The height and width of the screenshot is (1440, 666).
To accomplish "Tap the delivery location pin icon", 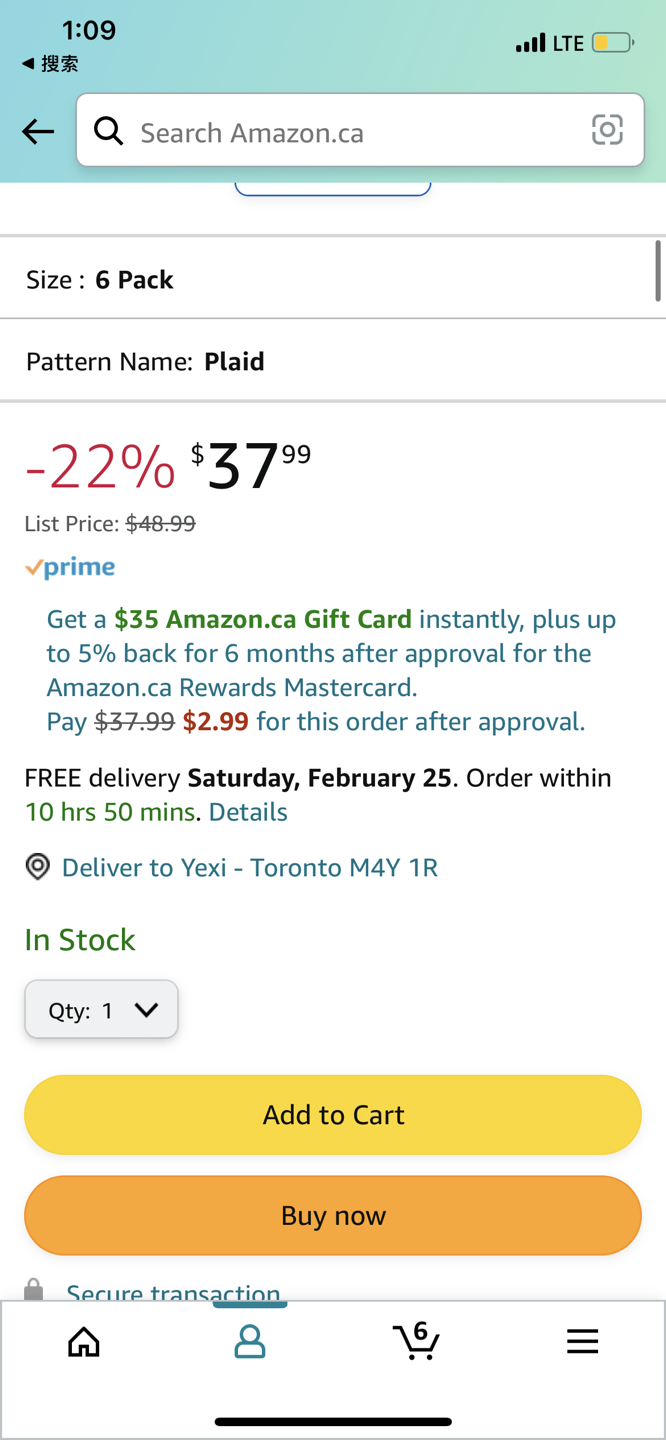I will [x=37, y=867].
